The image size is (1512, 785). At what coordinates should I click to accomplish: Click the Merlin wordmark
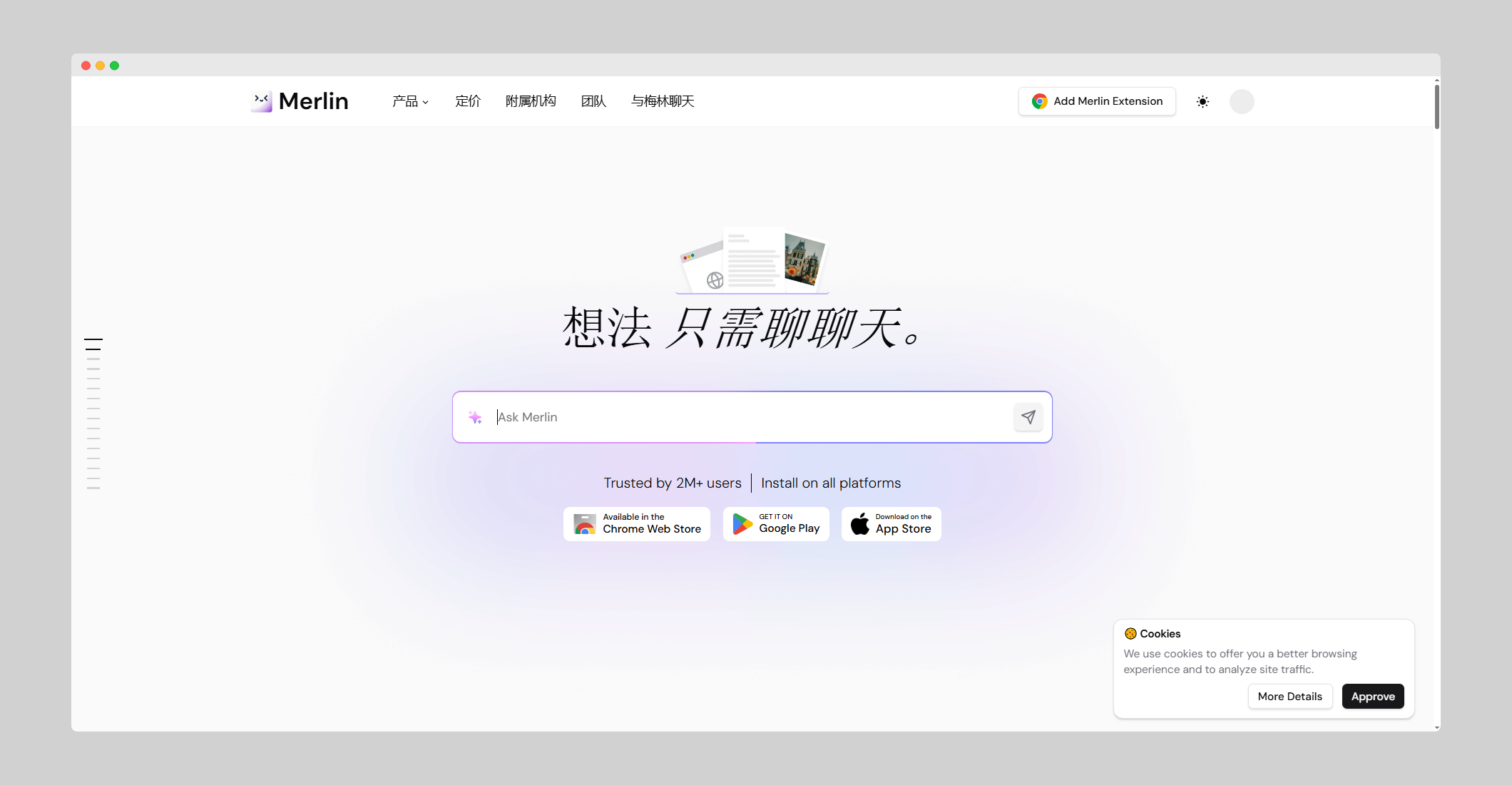click(314, 101)
